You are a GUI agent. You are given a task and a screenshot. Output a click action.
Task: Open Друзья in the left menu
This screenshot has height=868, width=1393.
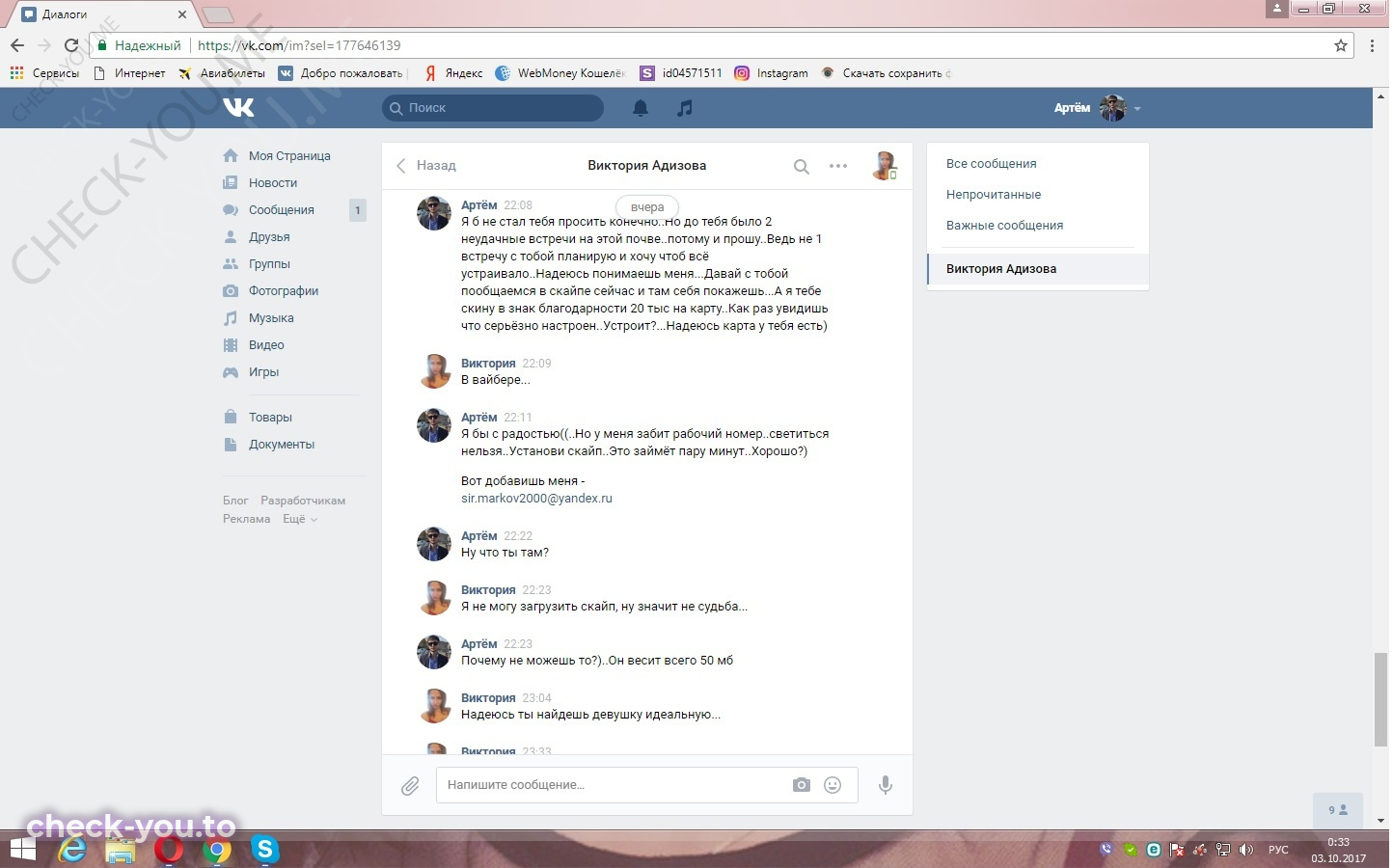click(269, 237)
